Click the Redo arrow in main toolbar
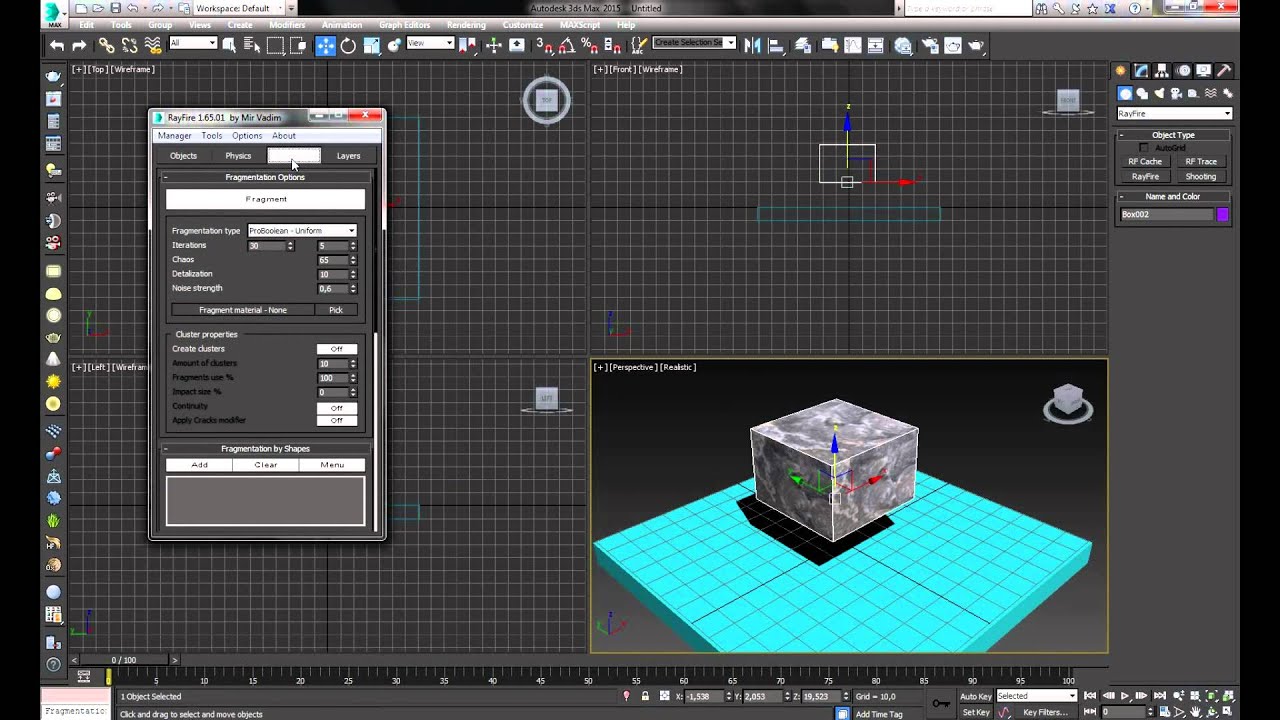The image size is (1280, 720). tap(79, 45)
